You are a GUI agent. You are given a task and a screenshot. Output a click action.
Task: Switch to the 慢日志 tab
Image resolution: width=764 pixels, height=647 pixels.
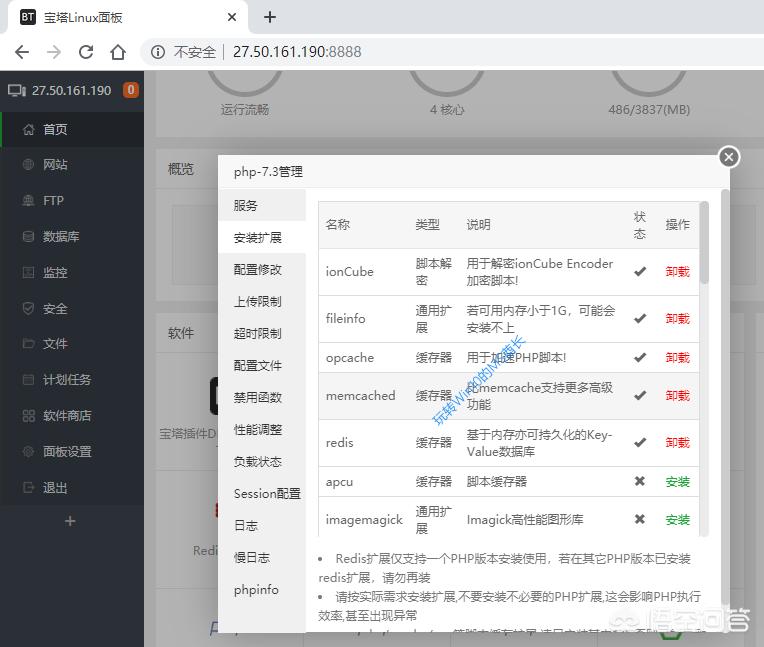262,557
